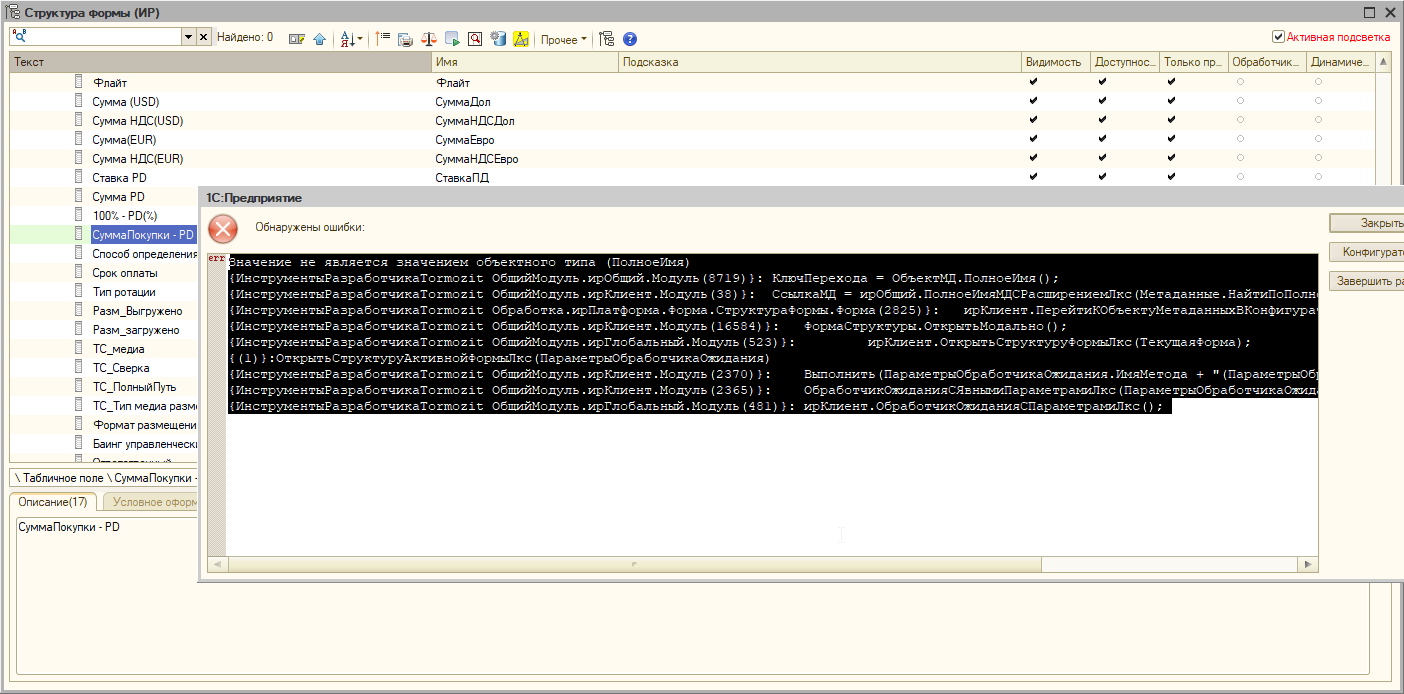Click the form structure tree icon
Image resolution: width=1404 pixels, height=694 pixels.
coord(606,39)
